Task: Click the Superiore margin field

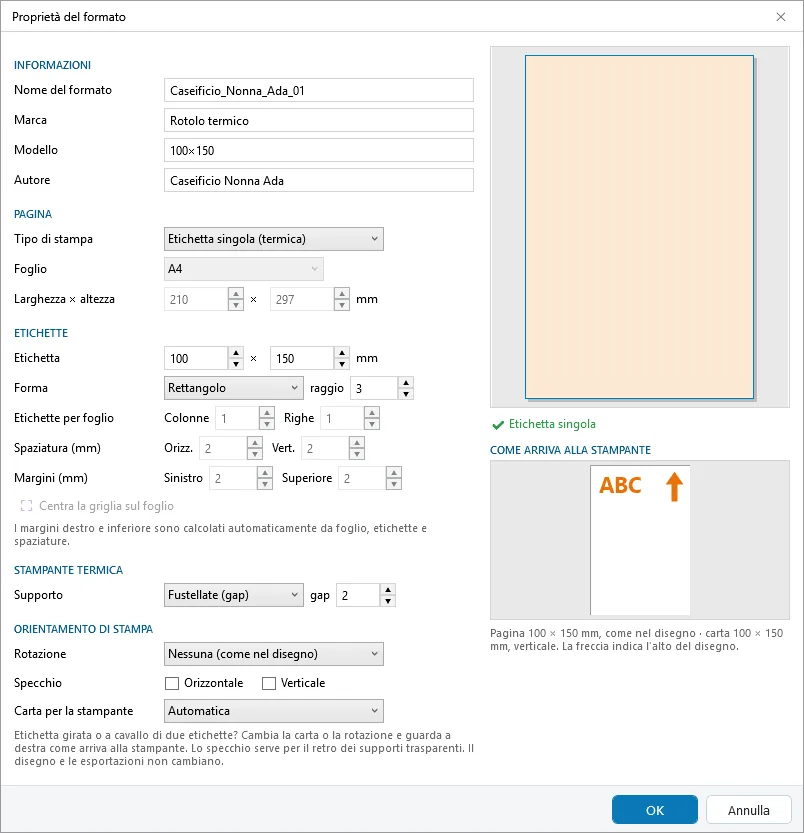Action: pos(362,478)
